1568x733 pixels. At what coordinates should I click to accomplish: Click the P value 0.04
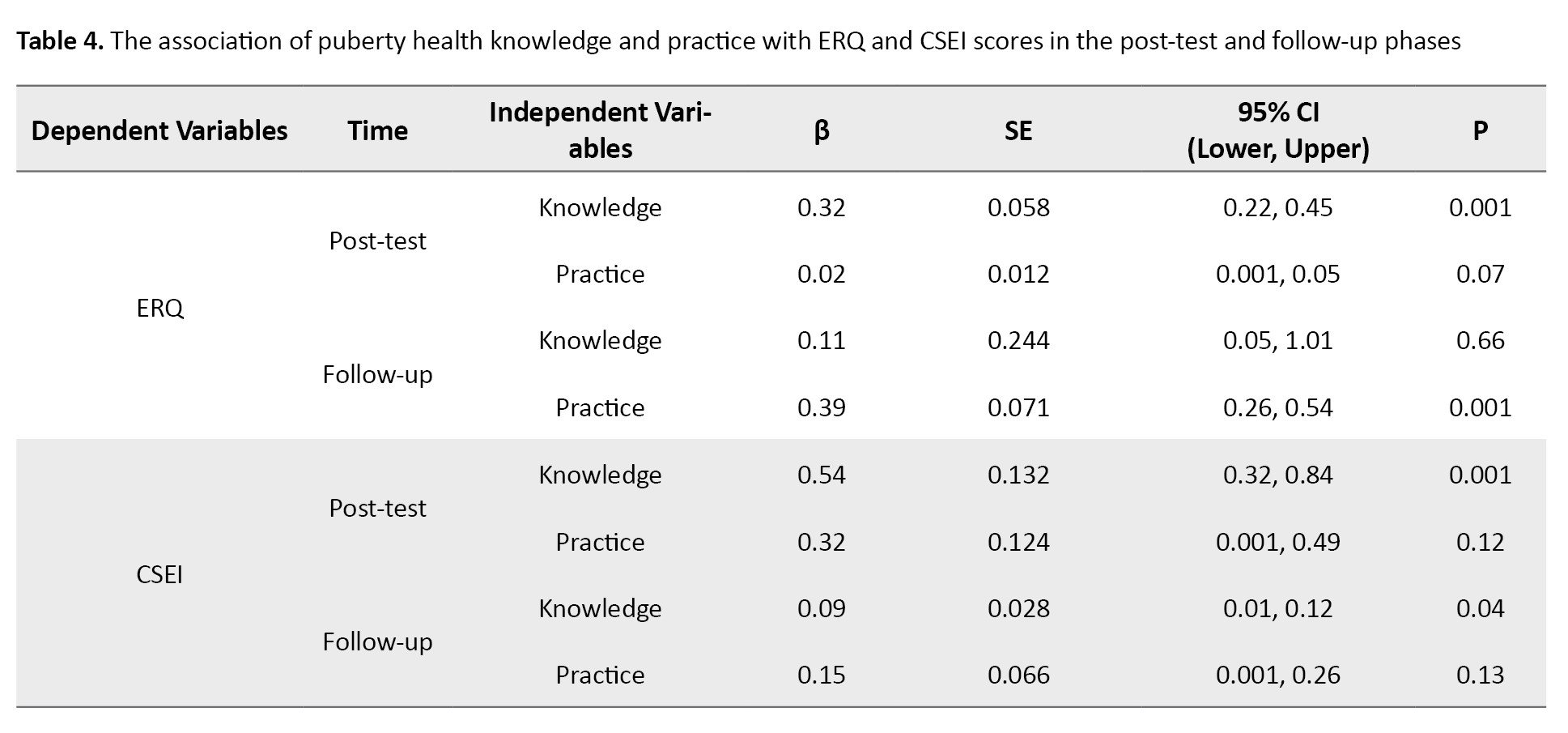(1480, 608)
